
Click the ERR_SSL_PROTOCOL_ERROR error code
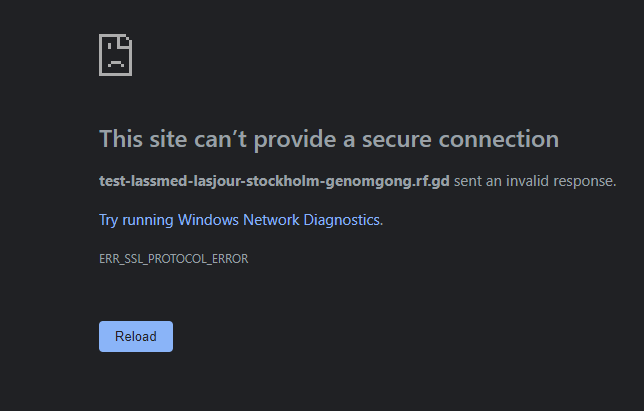pyautogui.click(x=173, y=259)
